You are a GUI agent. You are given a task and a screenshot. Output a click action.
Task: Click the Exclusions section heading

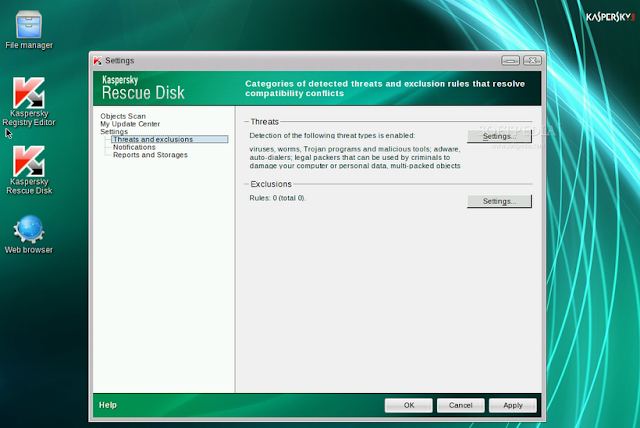click(x=271, y=184)
